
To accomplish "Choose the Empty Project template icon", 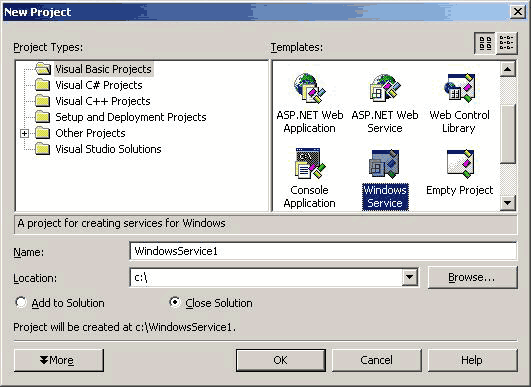I will (460, 164).
